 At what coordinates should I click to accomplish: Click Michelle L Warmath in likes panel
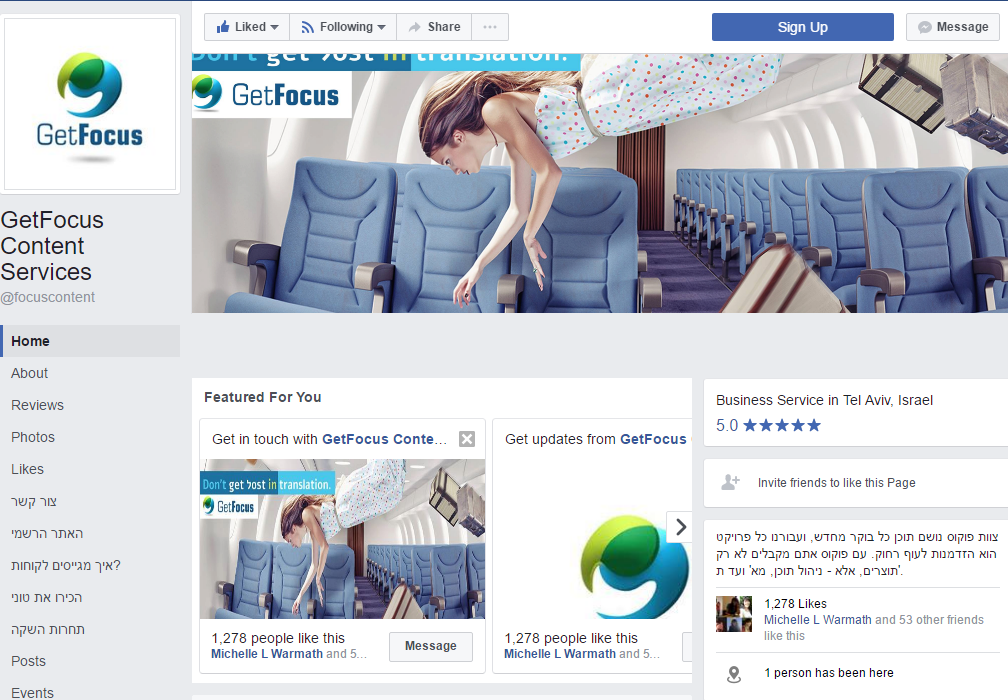(x=818, y=620)
